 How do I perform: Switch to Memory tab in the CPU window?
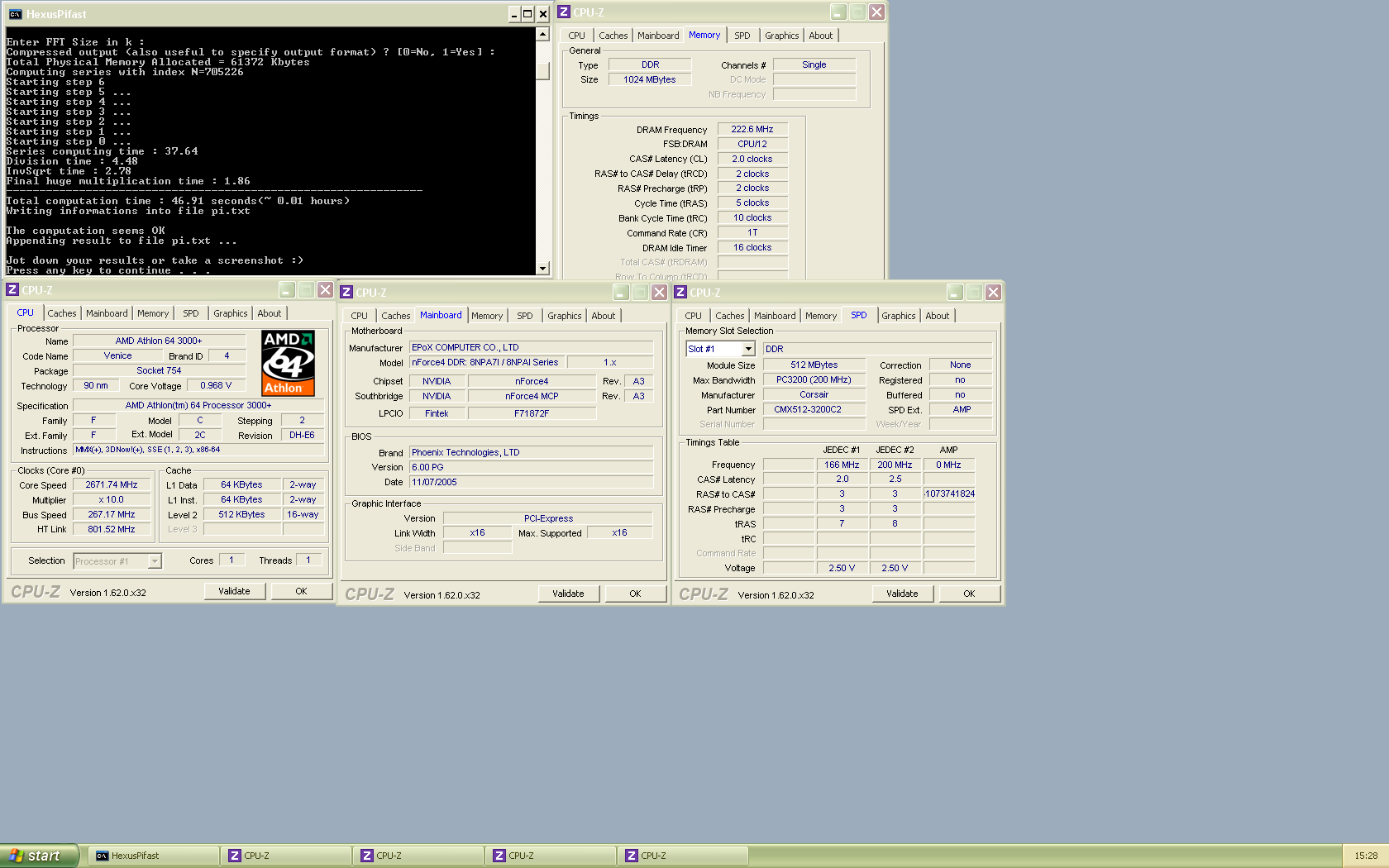point(153,313)
